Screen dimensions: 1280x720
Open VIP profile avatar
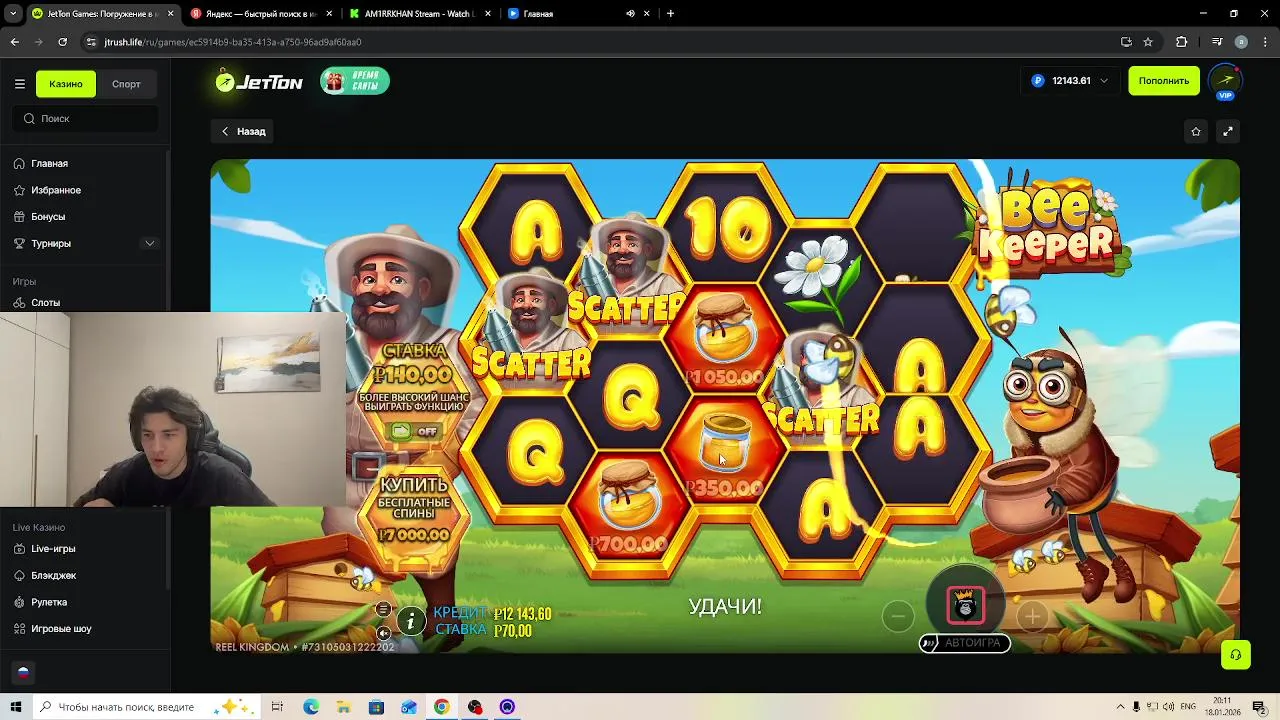coord(1225,81)
